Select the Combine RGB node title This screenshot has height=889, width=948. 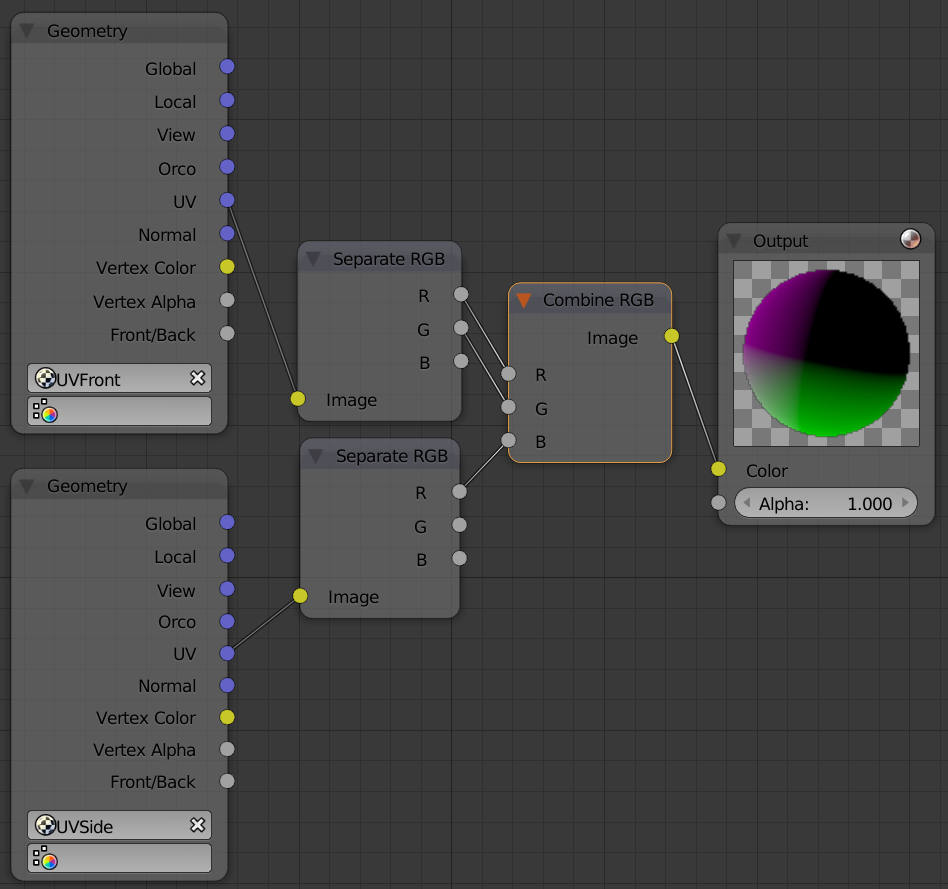point(599,300)
